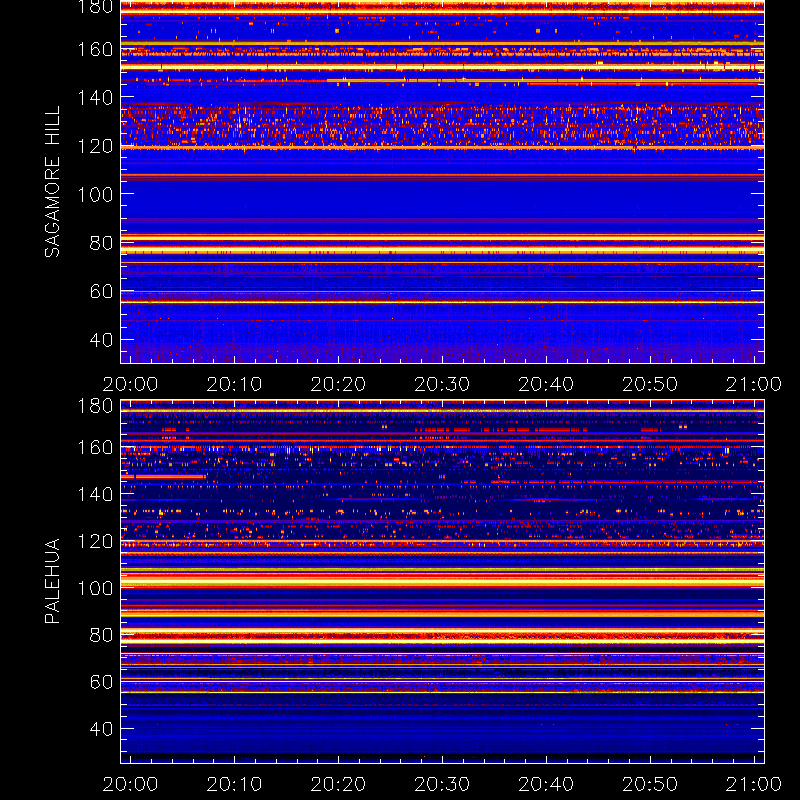Screen dimensions: 800x800
Task: Click the 140 tick label on the Sagamore Hill plot
Action: coord(95,97)
